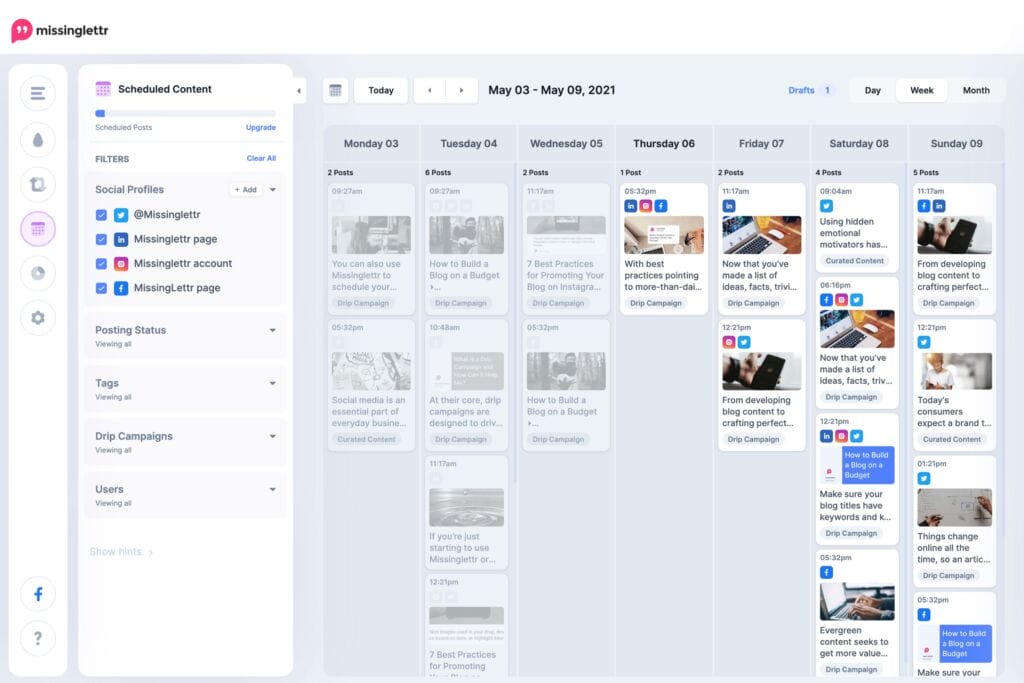Viewport: 1024px width, 683px height.
Task: Click the 'Scheduled Content' panel title
Action: coord(165,89)
